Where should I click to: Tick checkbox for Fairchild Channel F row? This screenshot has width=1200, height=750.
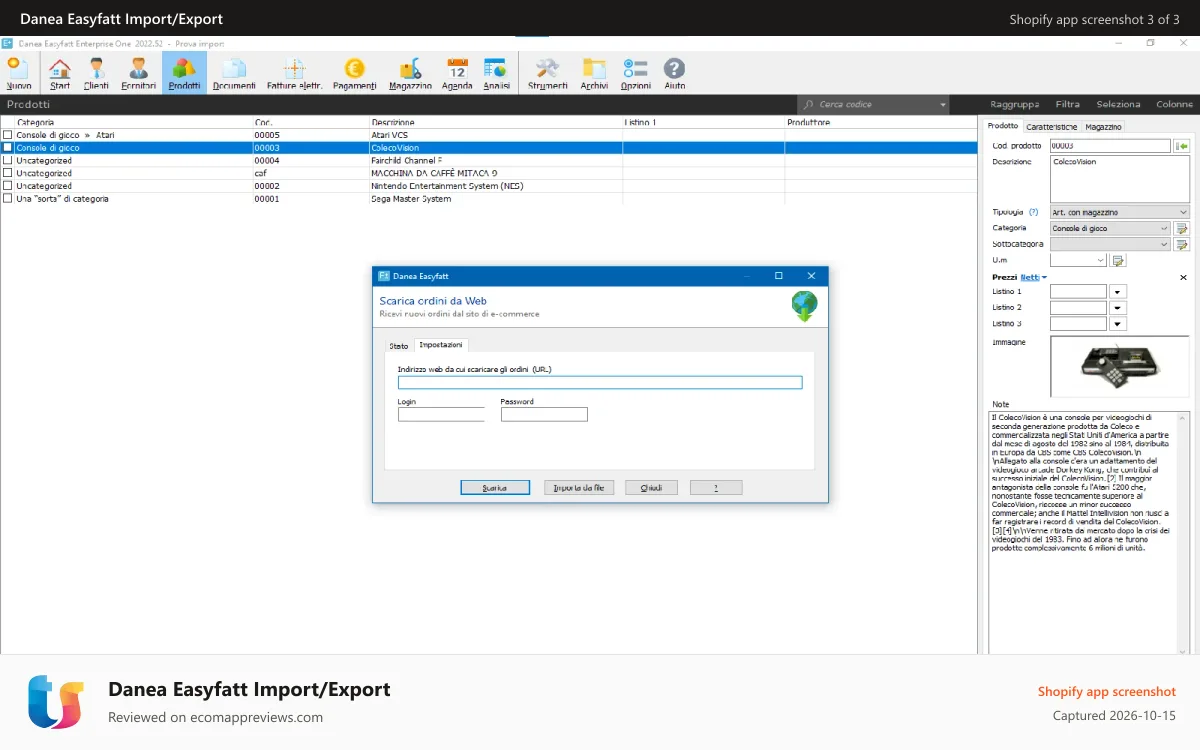8,160
